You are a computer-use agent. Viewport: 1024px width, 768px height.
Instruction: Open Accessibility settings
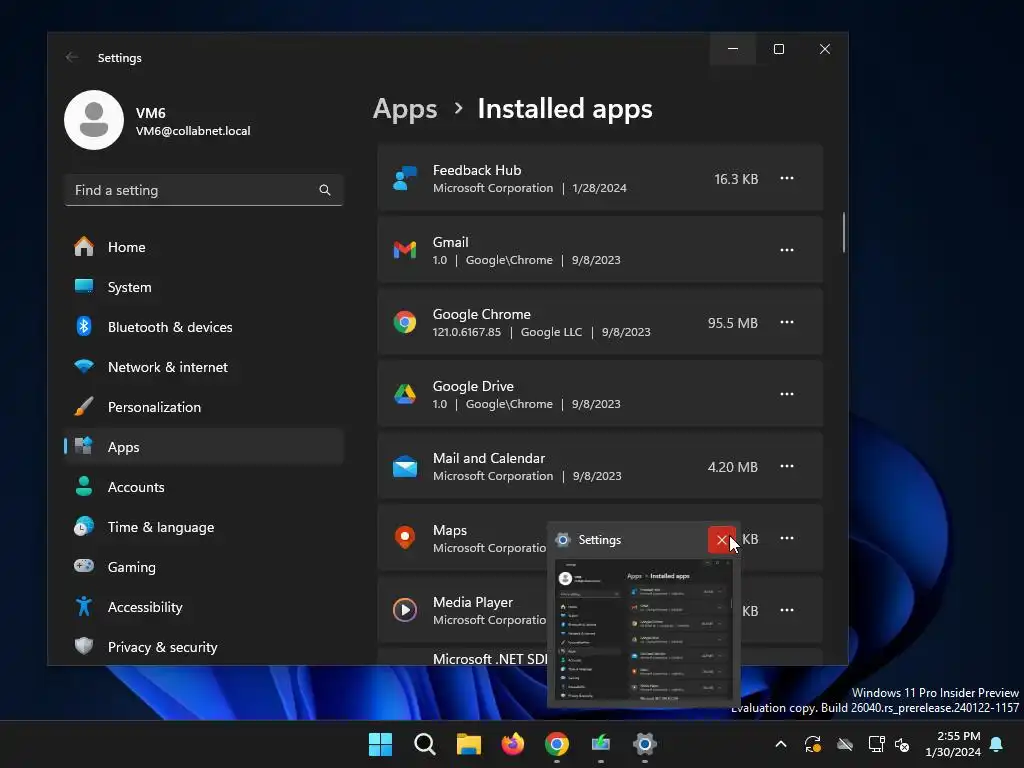click(204, 607)
